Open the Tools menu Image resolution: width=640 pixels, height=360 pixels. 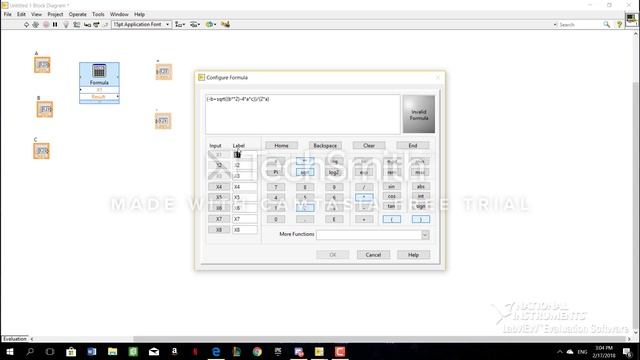(x=98, y=14)
